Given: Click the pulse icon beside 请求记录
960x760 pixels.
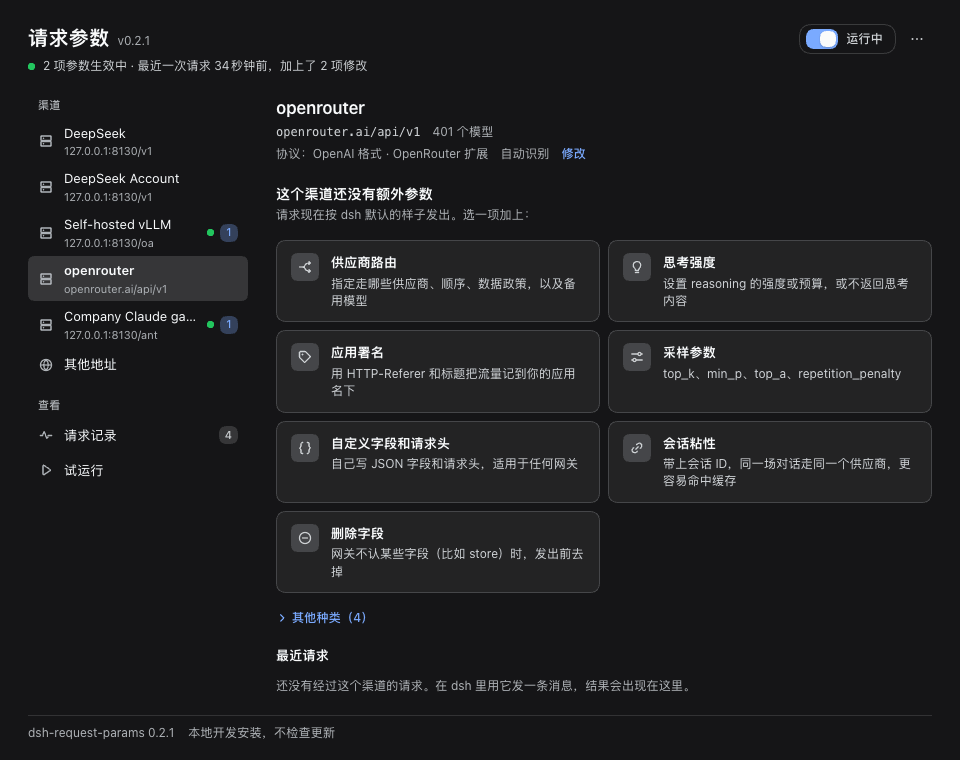Looking at the screenshot, I should coord(46,435).
